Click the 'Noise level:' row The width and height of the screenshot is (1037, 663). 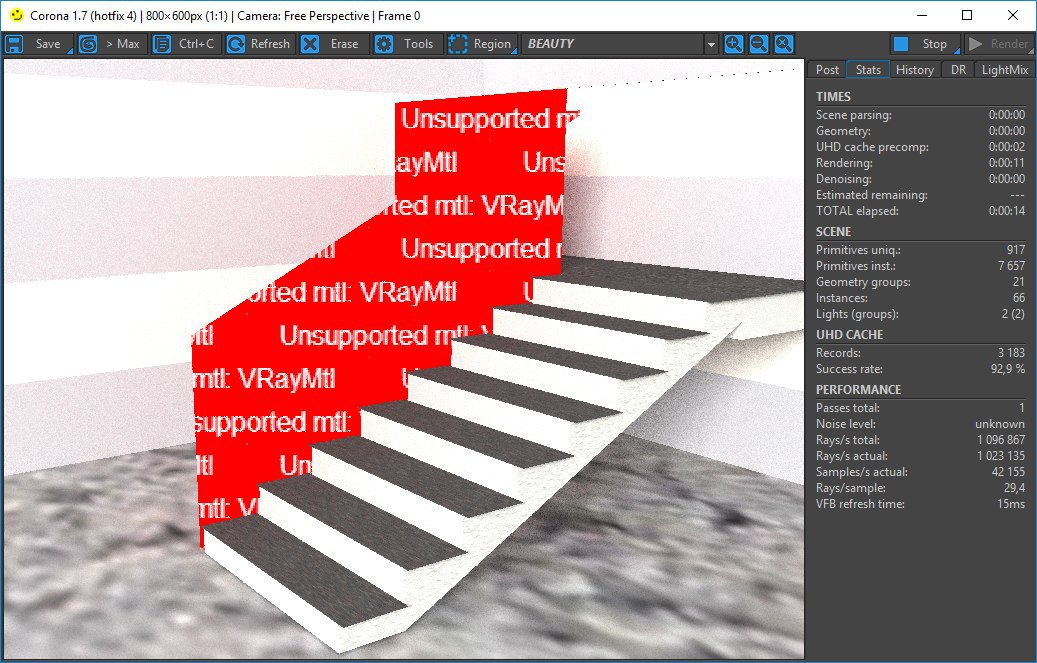(x=920, y=424)
